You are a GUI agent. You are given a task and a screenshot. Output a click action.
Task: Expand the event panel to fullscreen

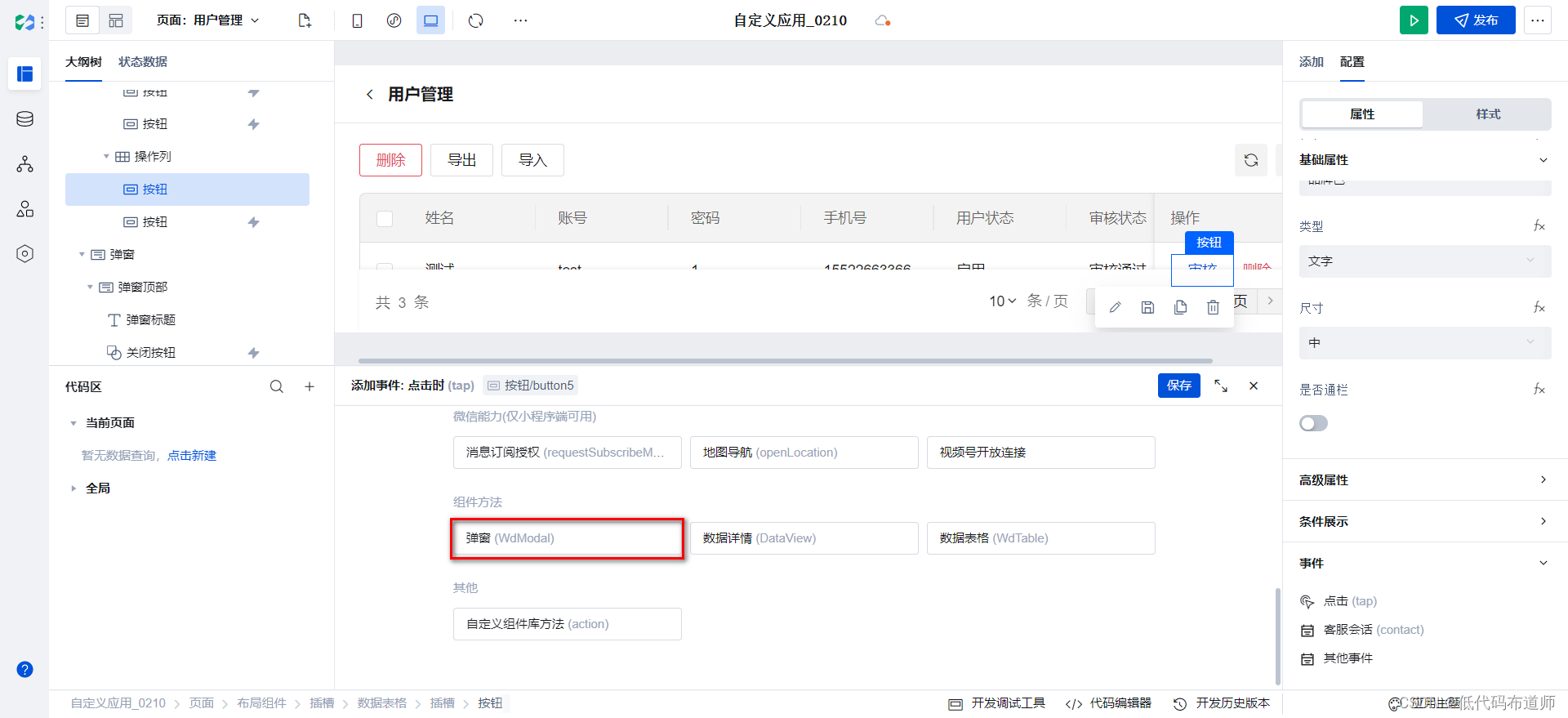coord(1221,386)
